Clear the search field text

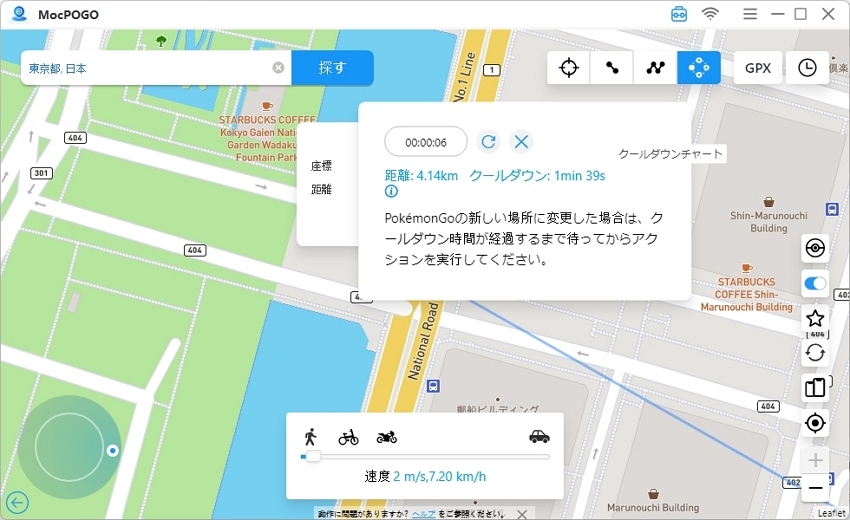[x=278, y=68]
